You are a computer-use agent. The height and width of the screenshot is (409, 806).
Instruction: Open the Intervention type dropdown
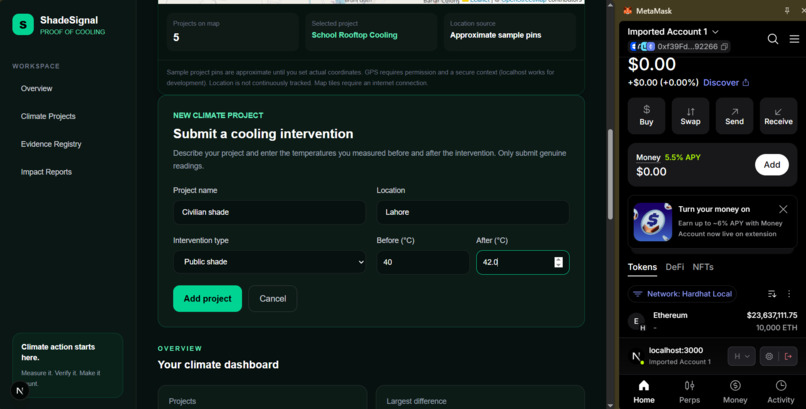coord(269,262)
